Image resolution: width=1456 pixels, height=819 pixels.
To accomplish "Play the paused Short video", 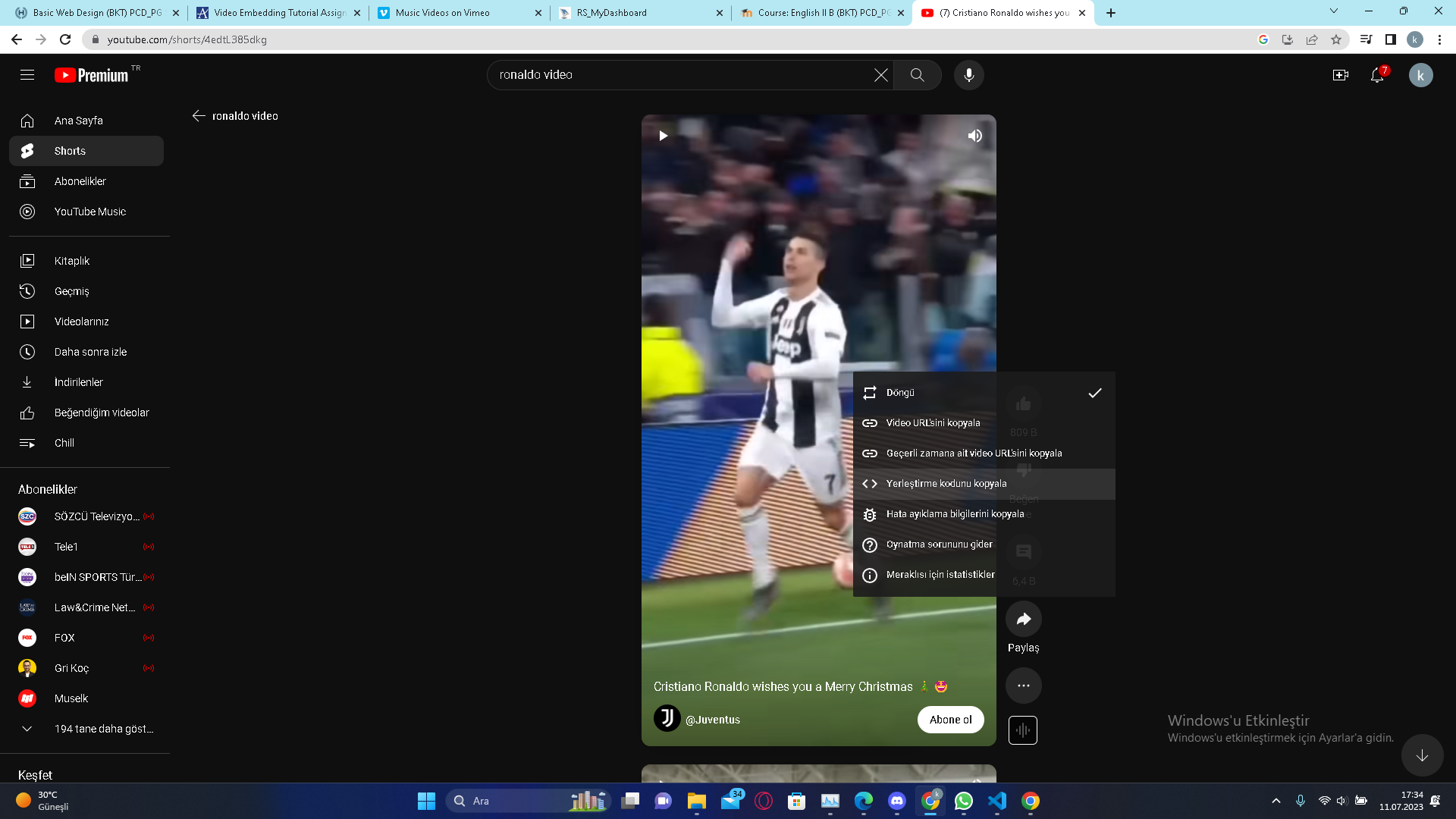I will 664,136.
